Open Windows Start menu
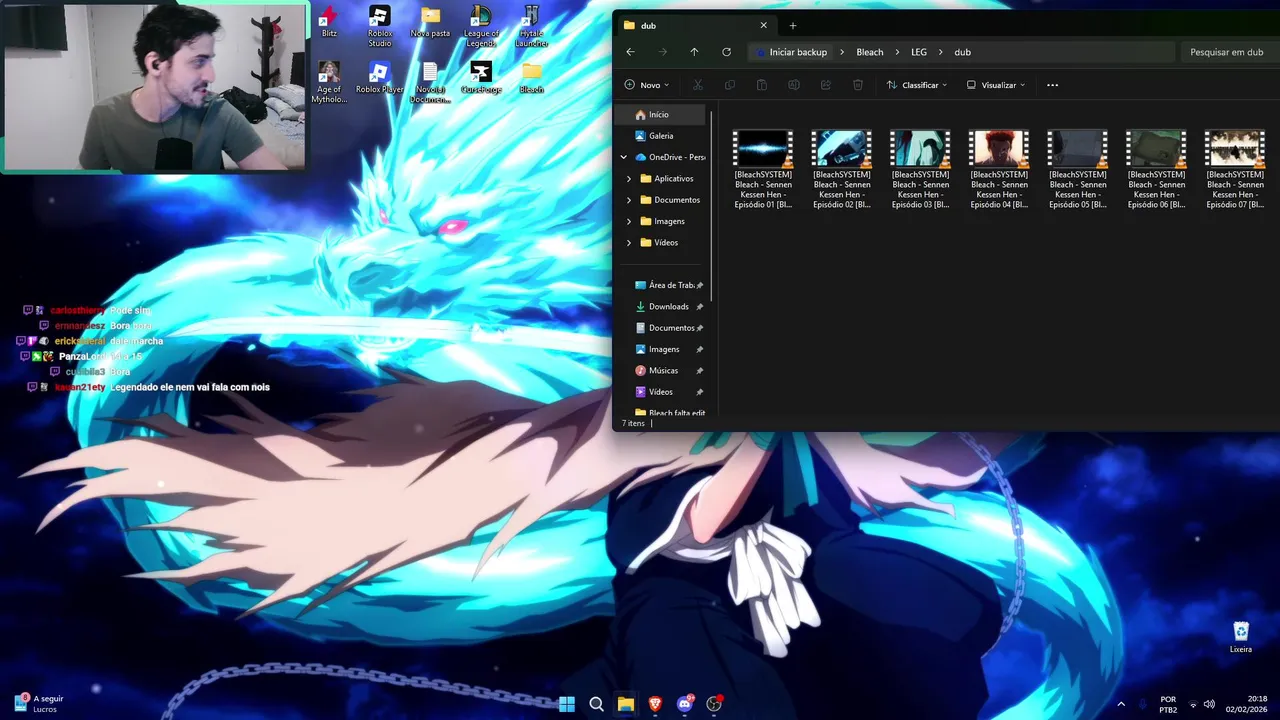The width and height of the screenshot is (1280, 720). point(567,704)
